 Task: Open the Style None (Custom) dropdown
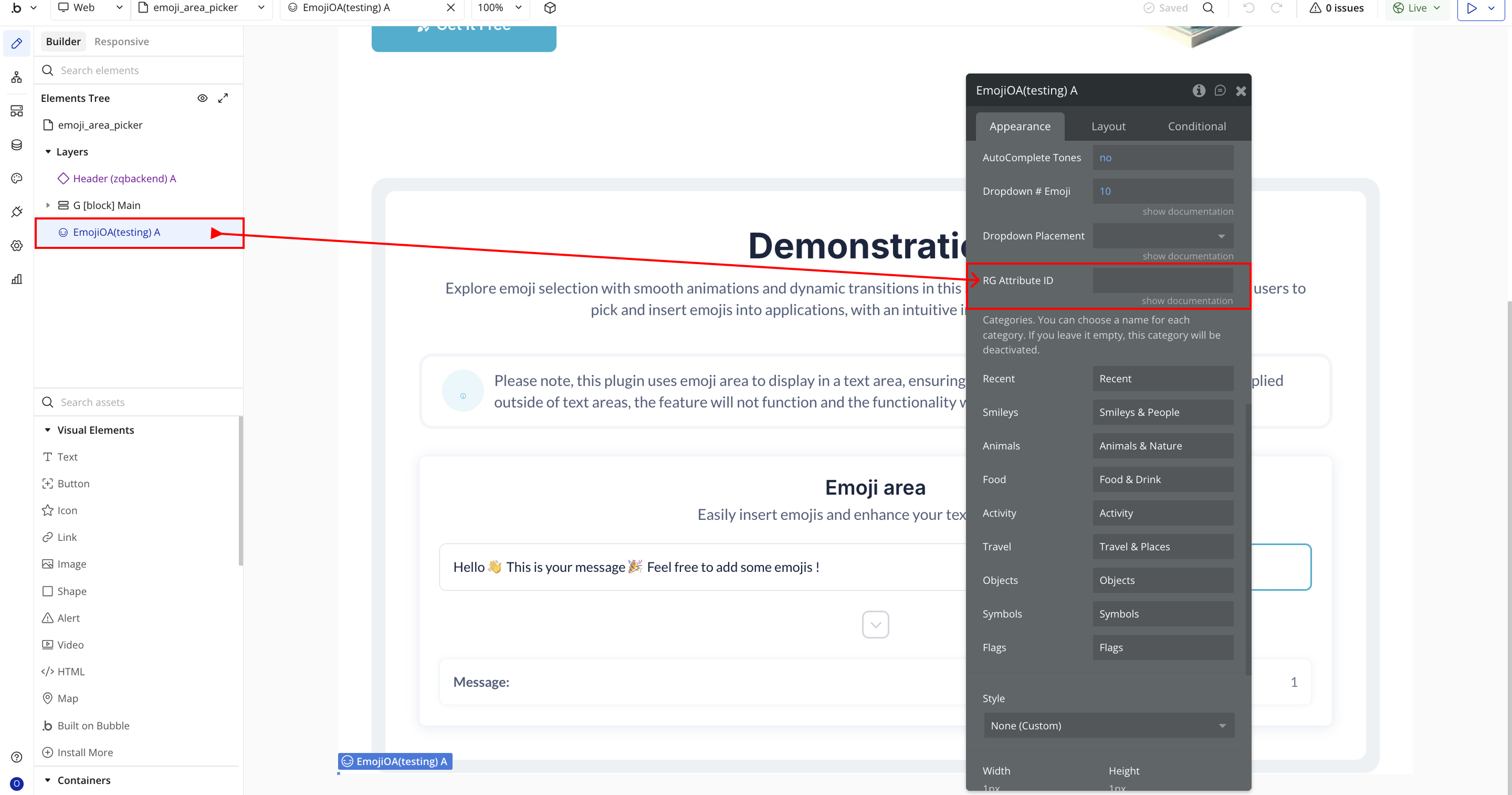pyautogui.click(x=1108, y=725)
